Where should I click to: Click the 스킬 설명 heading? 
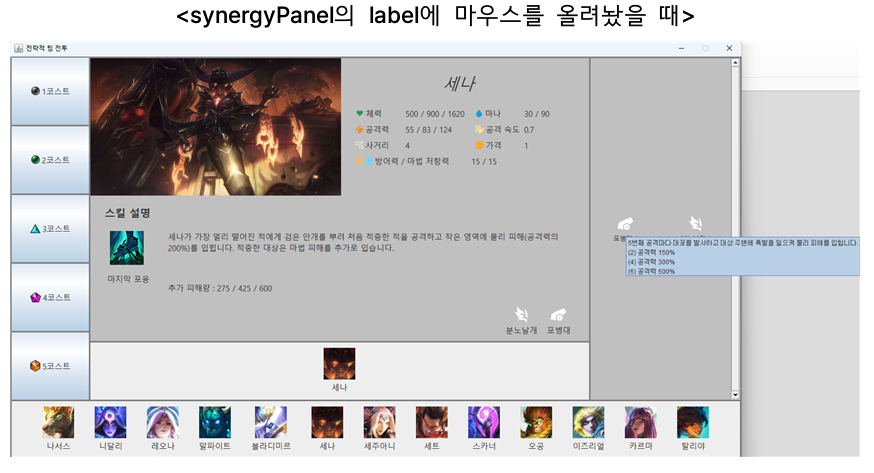click(128, 213)
